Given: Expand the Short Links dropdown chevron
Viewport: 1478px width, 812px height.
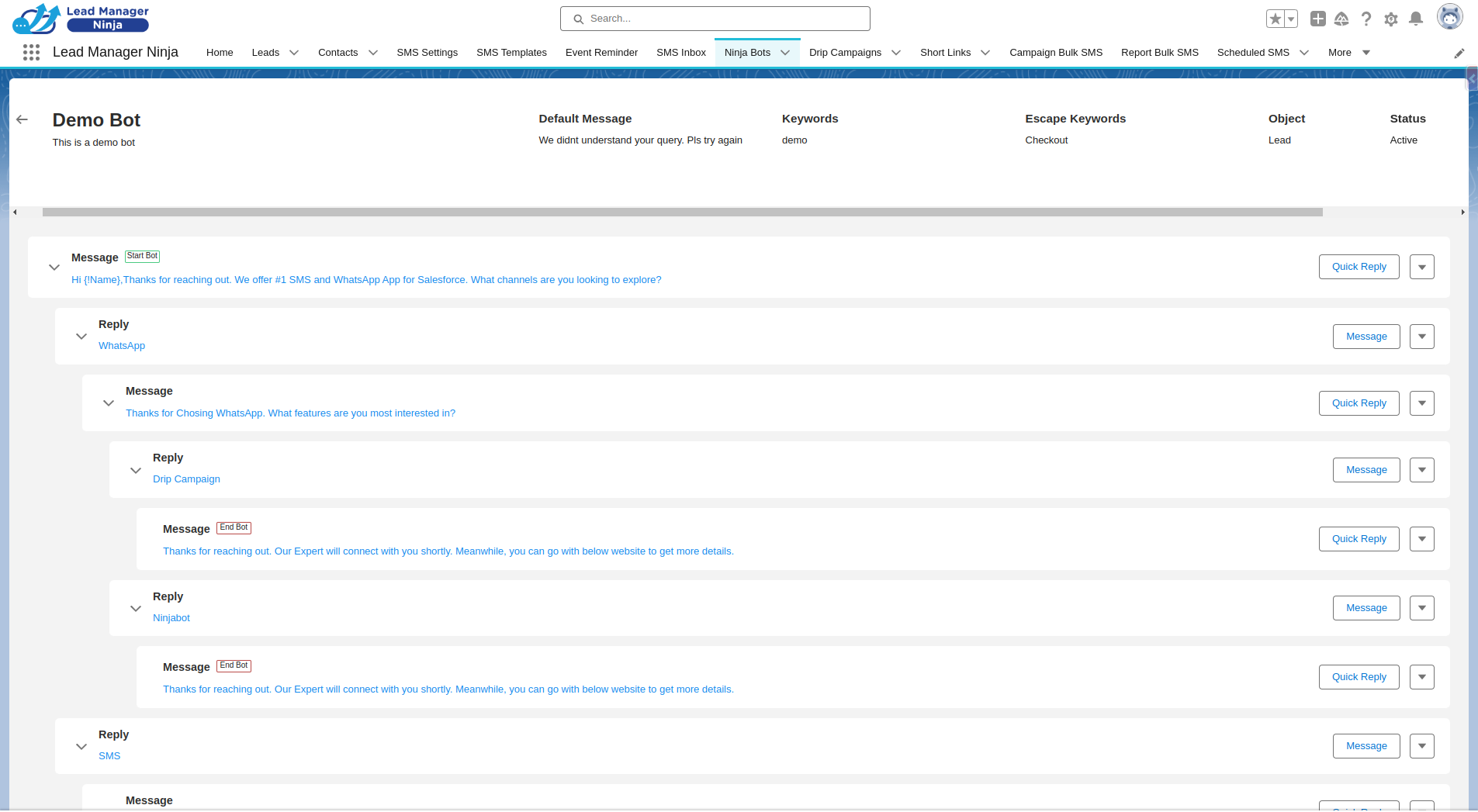Looking at the screenshot, I should point(985,53).
